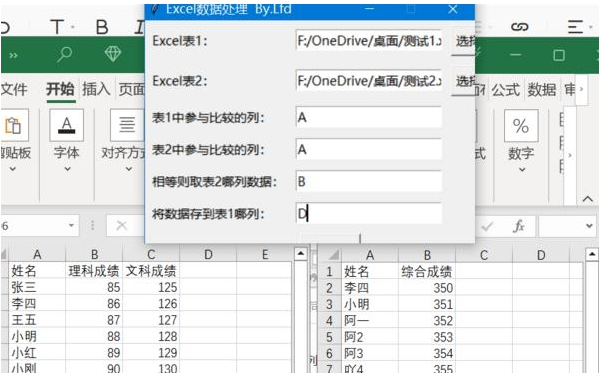
Task: Click the Excel表1 file path field
Action: tap(368, 41)
